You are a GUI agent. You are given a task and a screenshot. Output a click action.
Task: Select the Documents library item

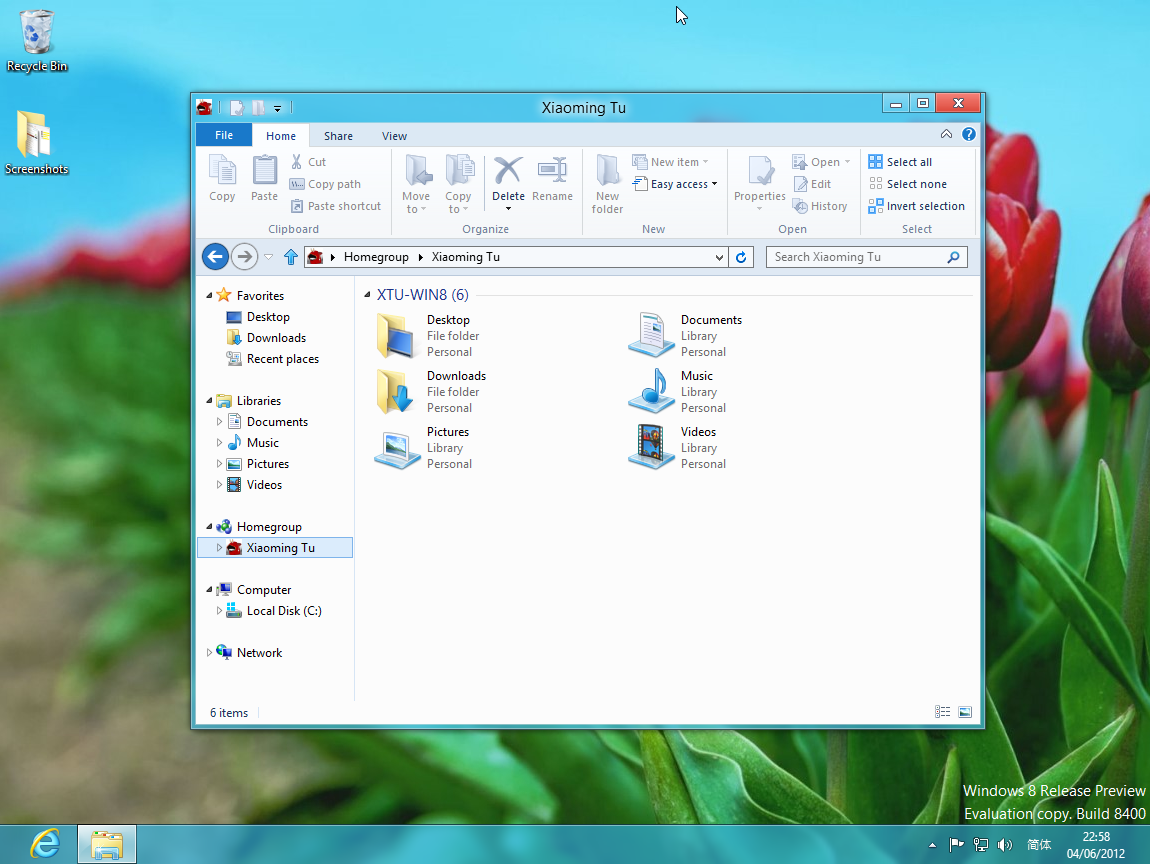click(x=685, y=336)
